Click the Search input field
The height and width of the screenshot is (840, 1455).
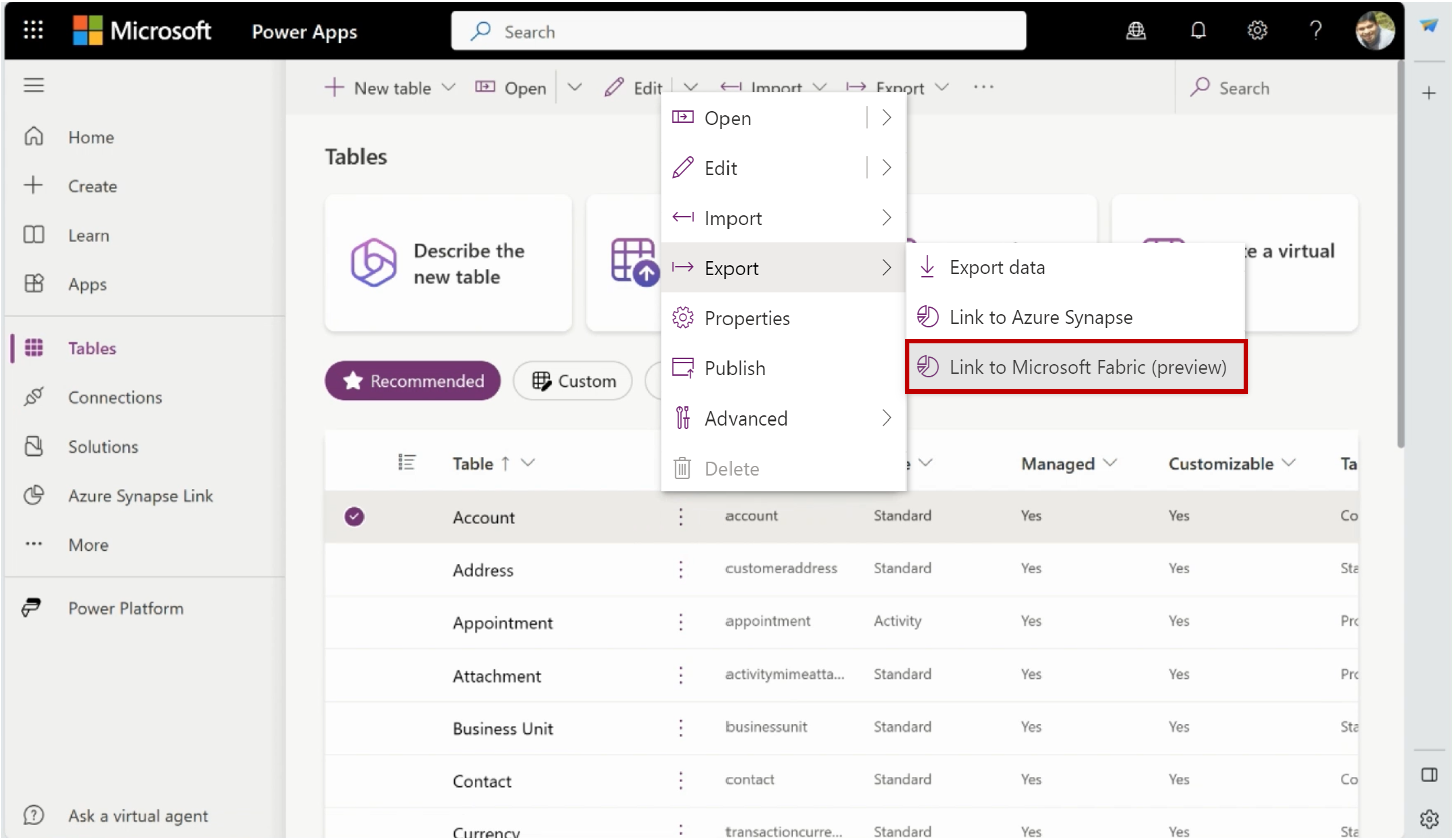pyautogui.click(x=739, y=31)
